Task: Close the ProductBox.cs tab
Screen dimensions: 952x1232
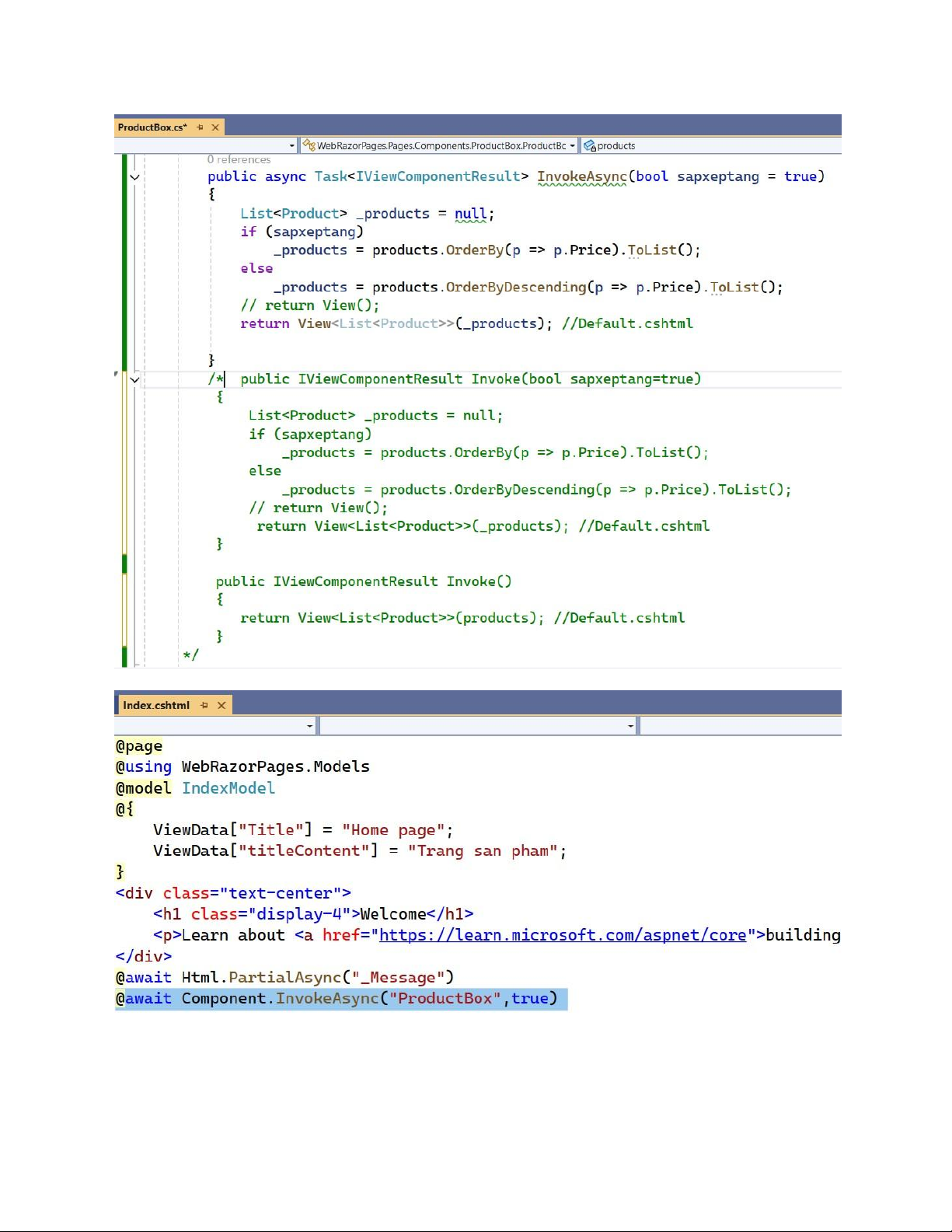Action: tap(215, 127)
